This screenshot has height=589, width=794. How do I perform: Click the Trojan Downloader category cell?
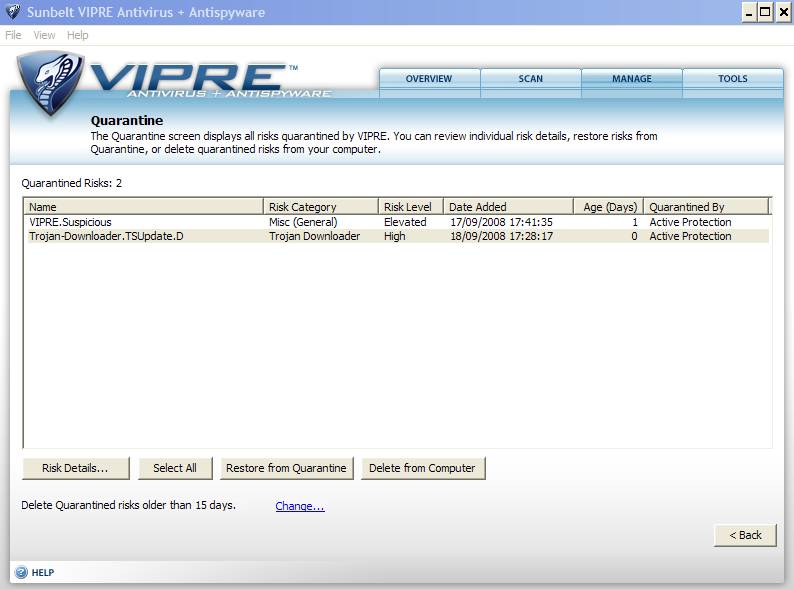pos(314,236)
